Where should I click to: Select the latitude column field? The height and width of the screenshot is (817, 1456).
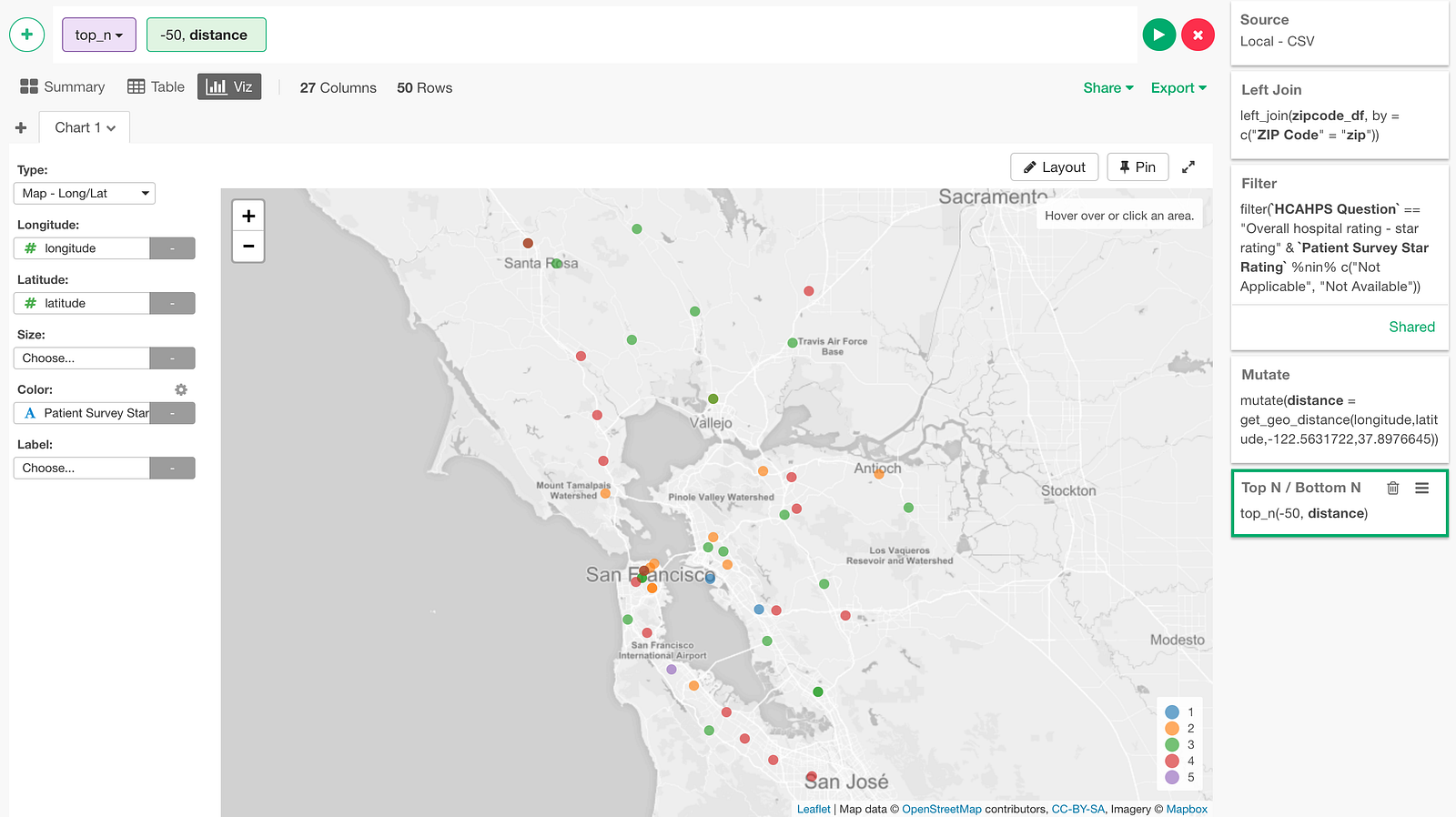pyautogui.click(x=82, y=303)
